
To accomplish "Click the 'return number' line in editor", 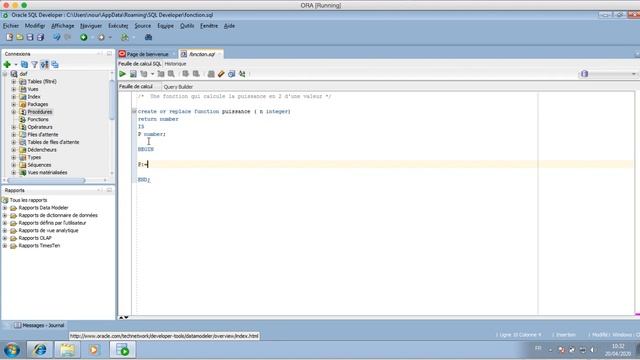I will pos(158,119).
